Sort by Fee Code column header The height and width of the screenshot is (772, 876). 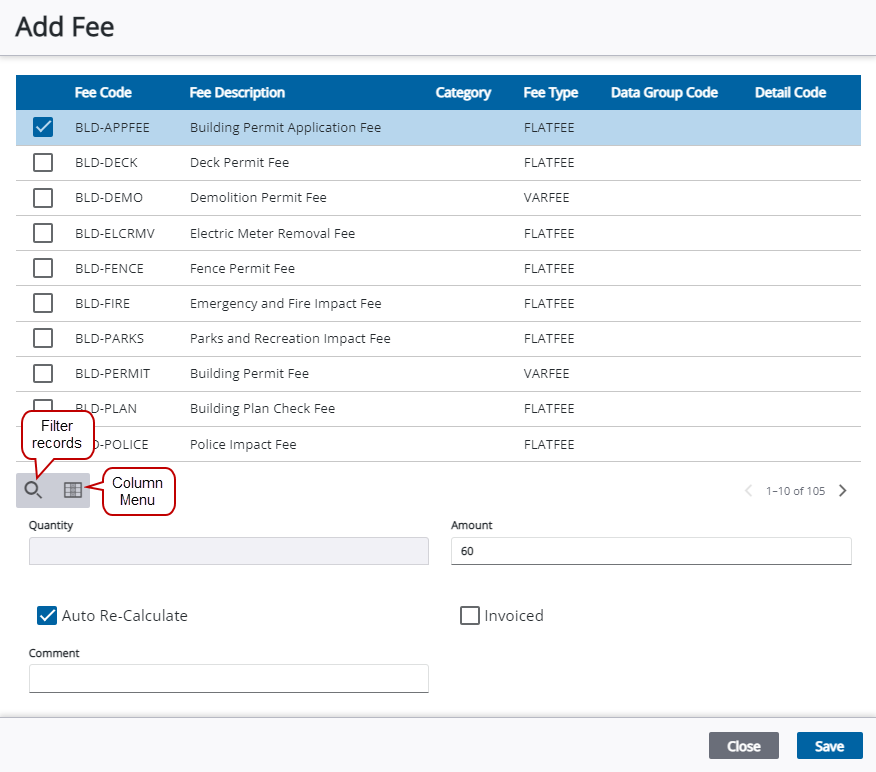tap(103, 92)
